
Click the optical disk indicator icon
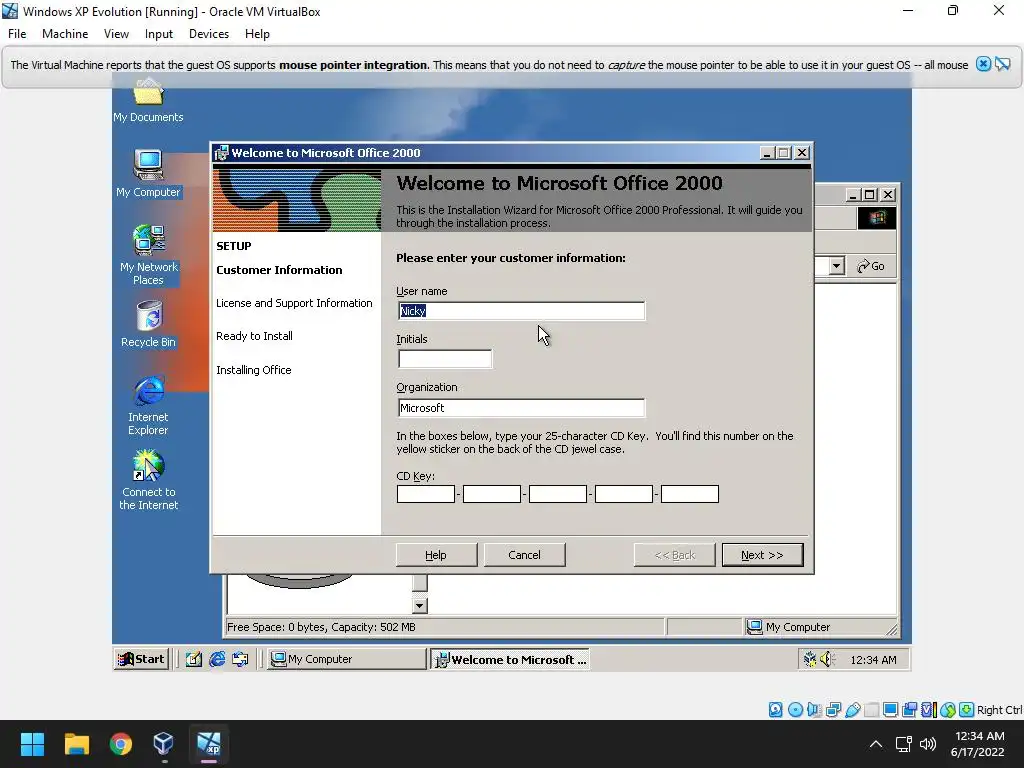click(795, 710)
